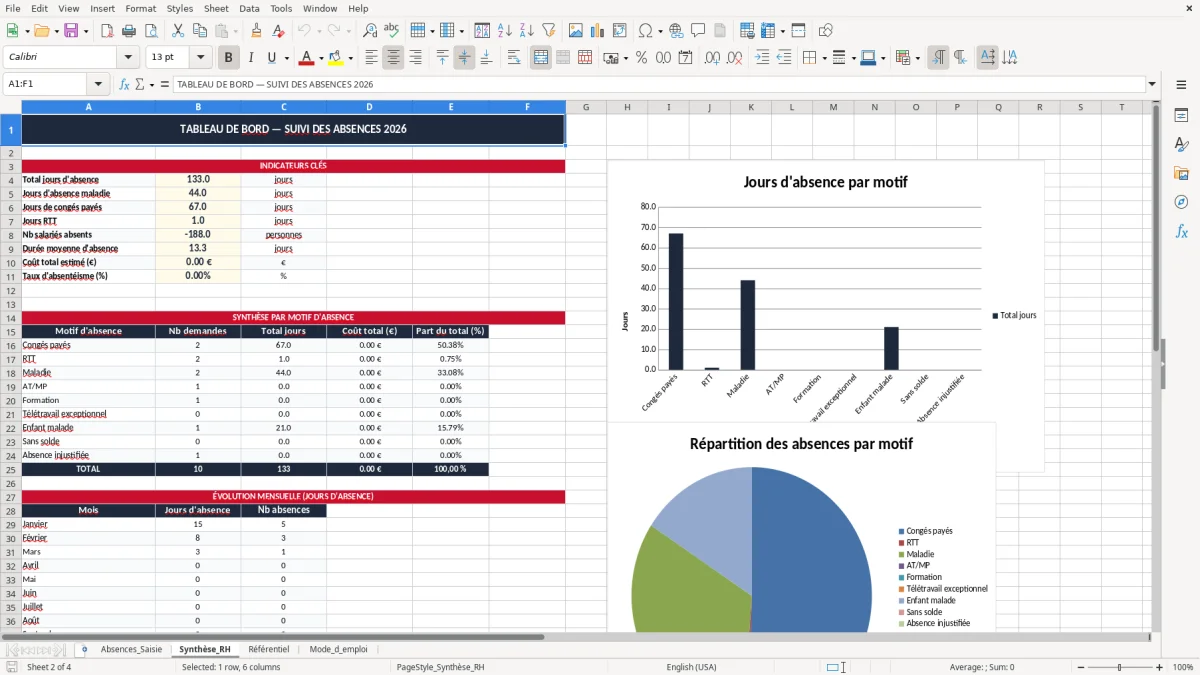The image size is (1200, 675).
Task: Switch to Absences_Saisie sheet tab
Action: tap(131, 649)
